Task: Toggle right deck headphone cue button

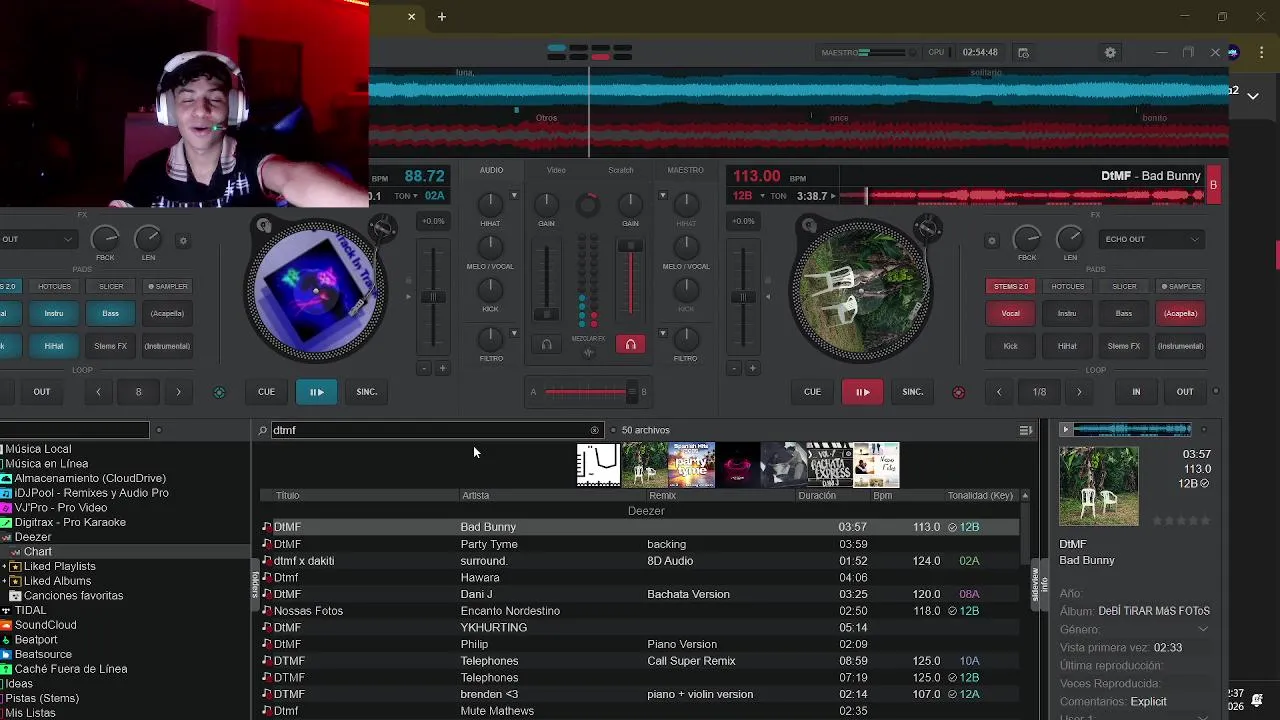Action: [x=630, y=345]
